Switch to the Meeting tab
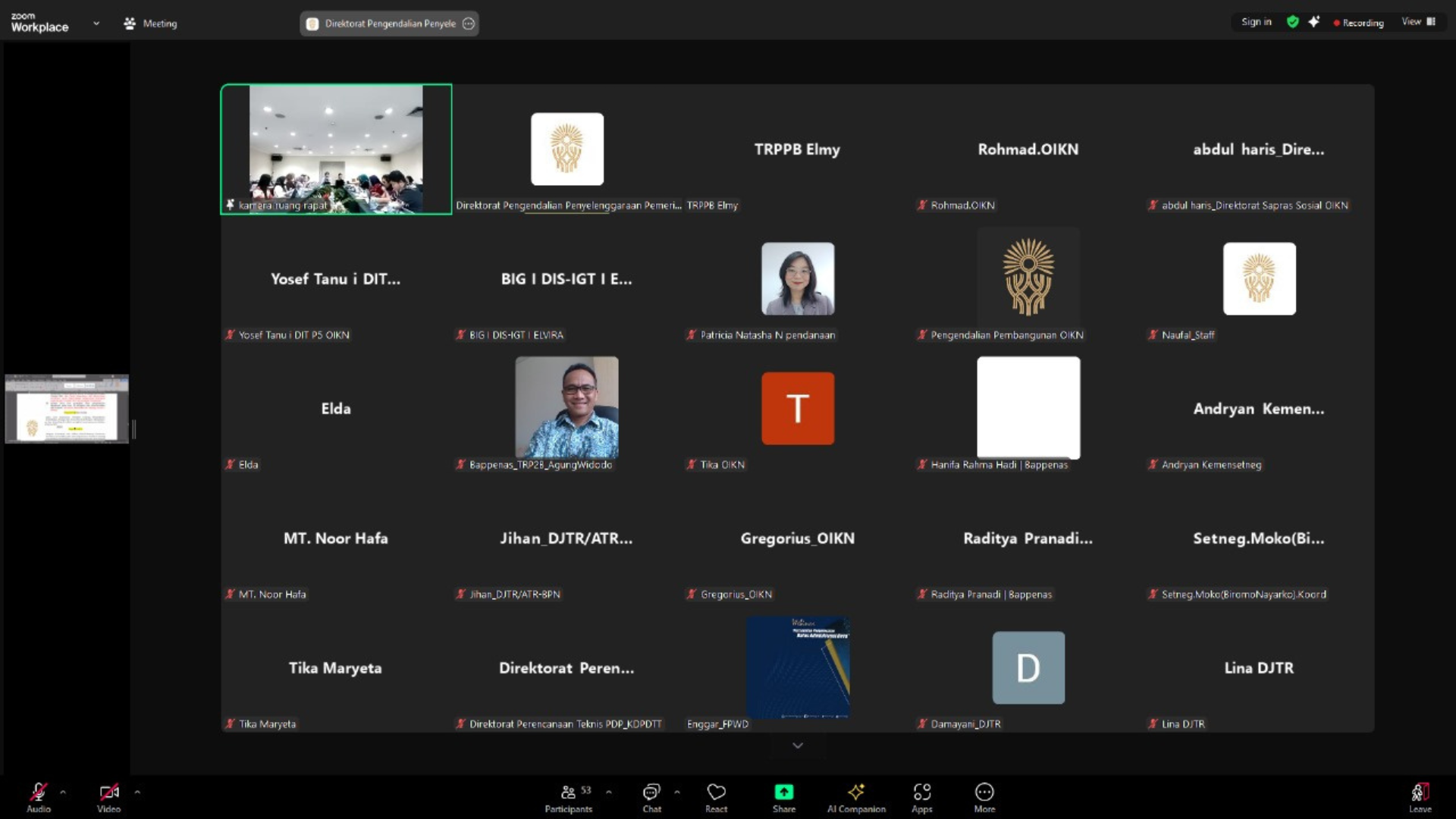Screen dimensions: 1456x819 click(150, 24)
